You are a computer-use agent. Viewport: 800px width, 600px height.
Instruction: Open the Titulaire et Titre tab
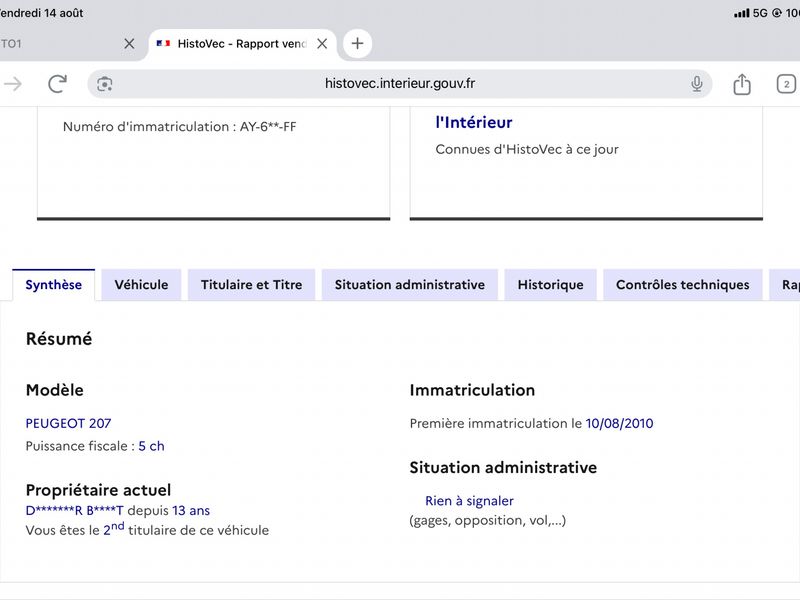click(x=252, y=285)
